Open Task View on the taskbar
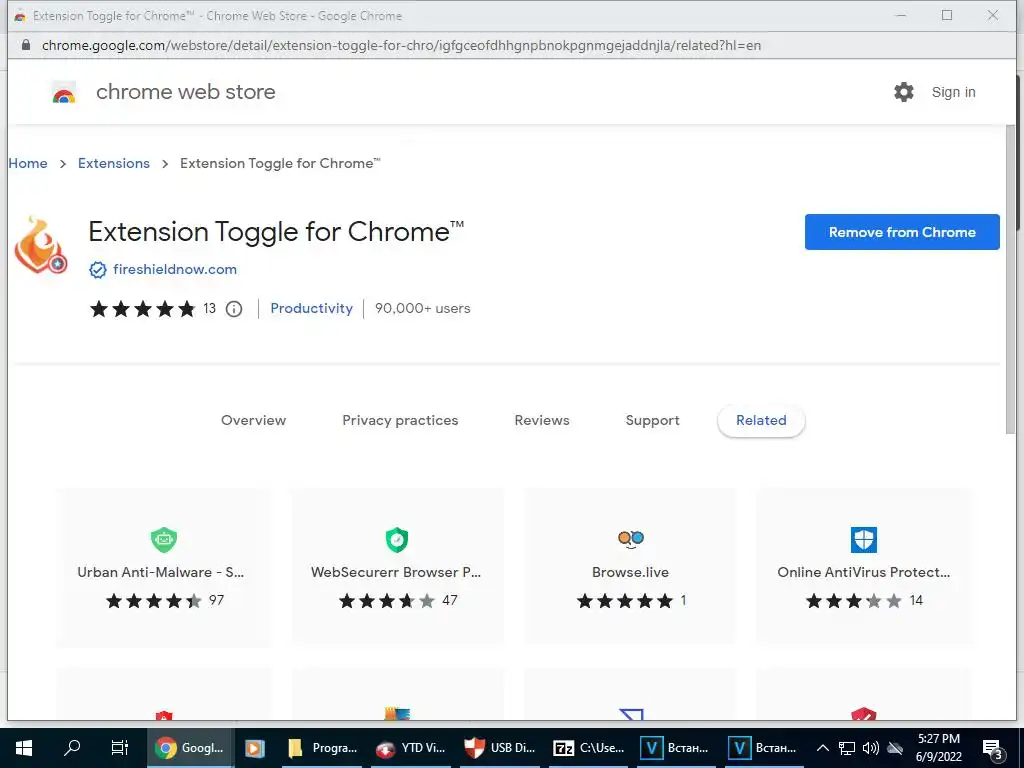 tap(120, 748)
